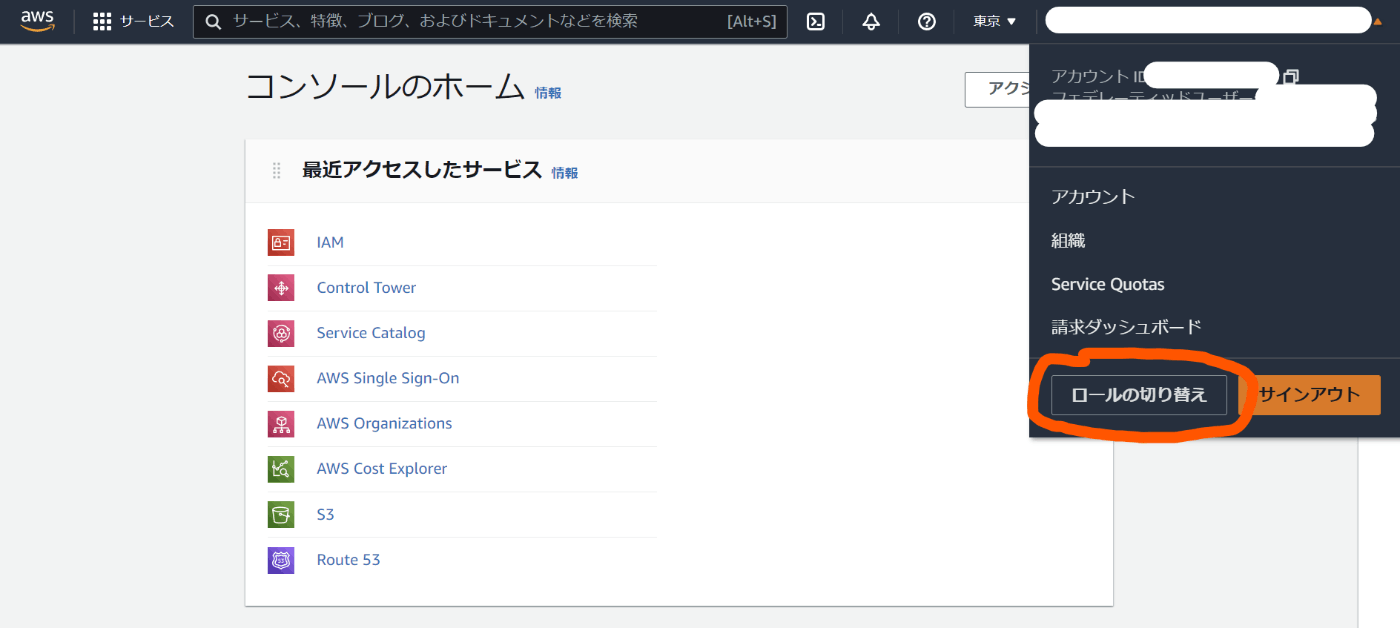1400x628 pixels.
Task: Click the AWS Cost Explorer icon
Action: click(x=281, y=469)
